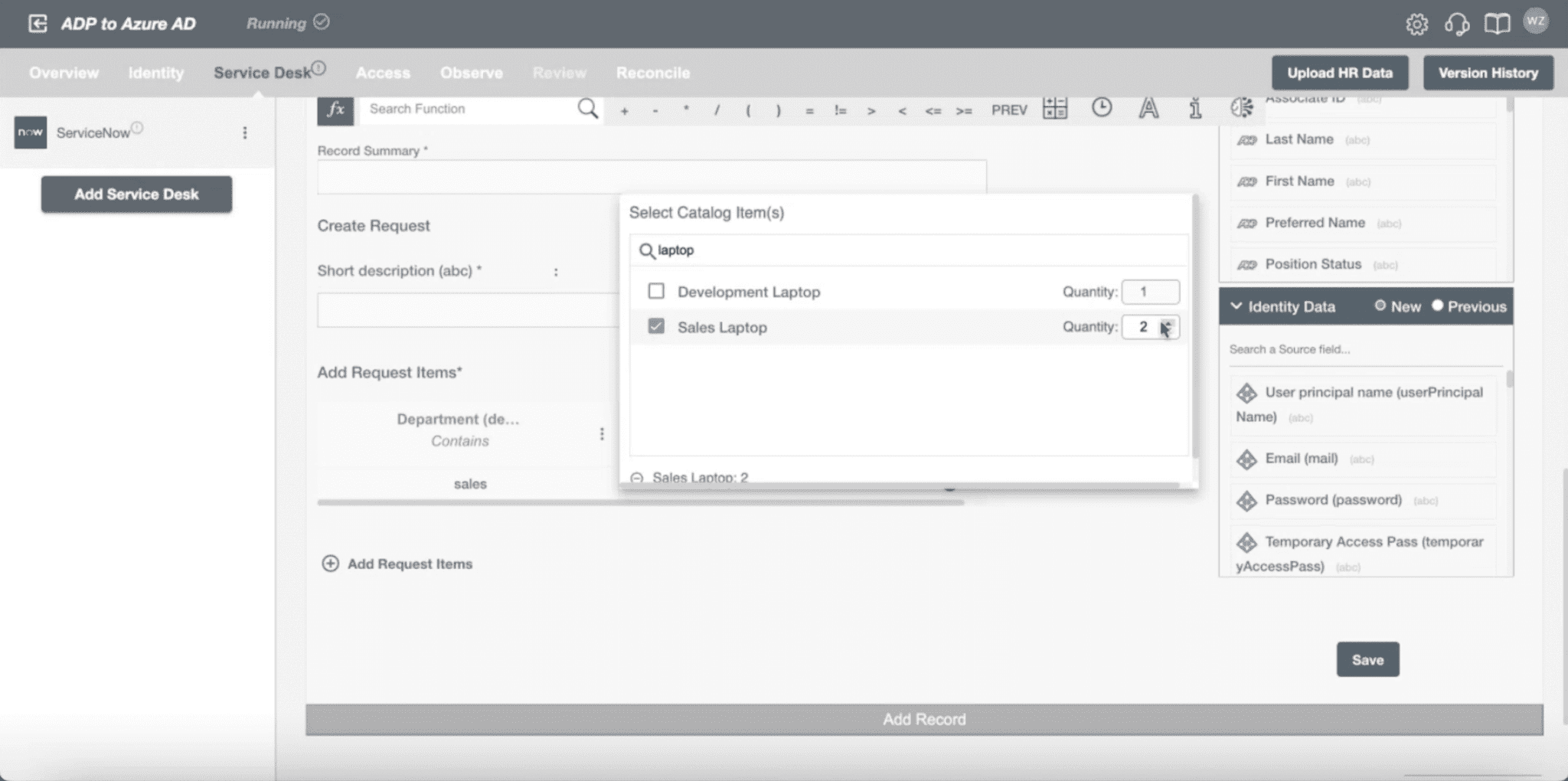Open the support headset icon in the header

click(x=1456, y=24)
